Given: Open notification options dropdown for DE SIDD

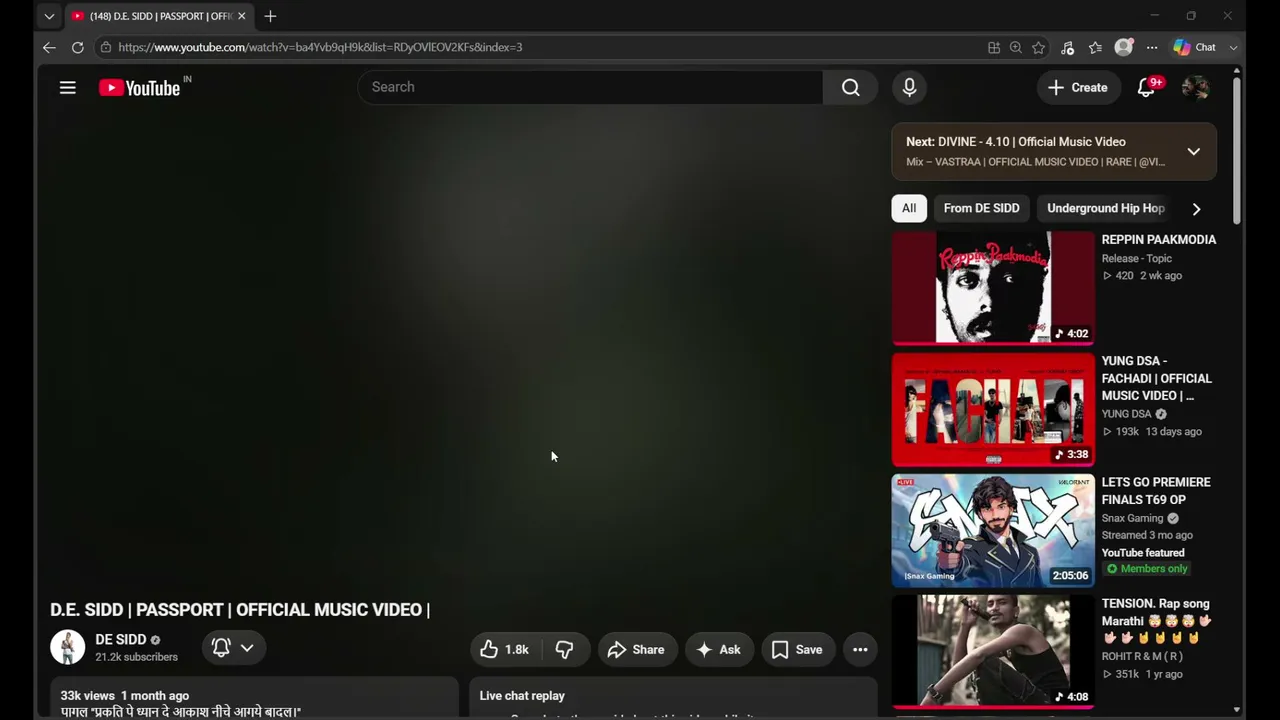Looking at the screenshot, I should pyautogui.click(x=234, y=648).
